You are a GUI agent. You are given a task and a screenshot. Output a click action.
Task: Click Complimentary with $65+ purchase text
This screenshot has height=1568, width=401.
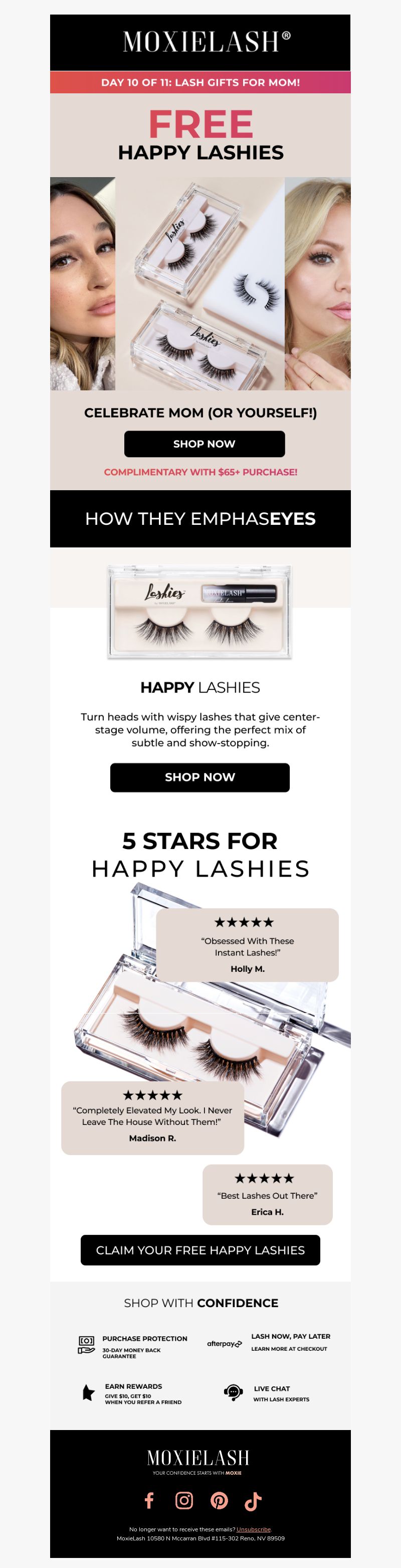pyautogui.click(x=200, y=472)
